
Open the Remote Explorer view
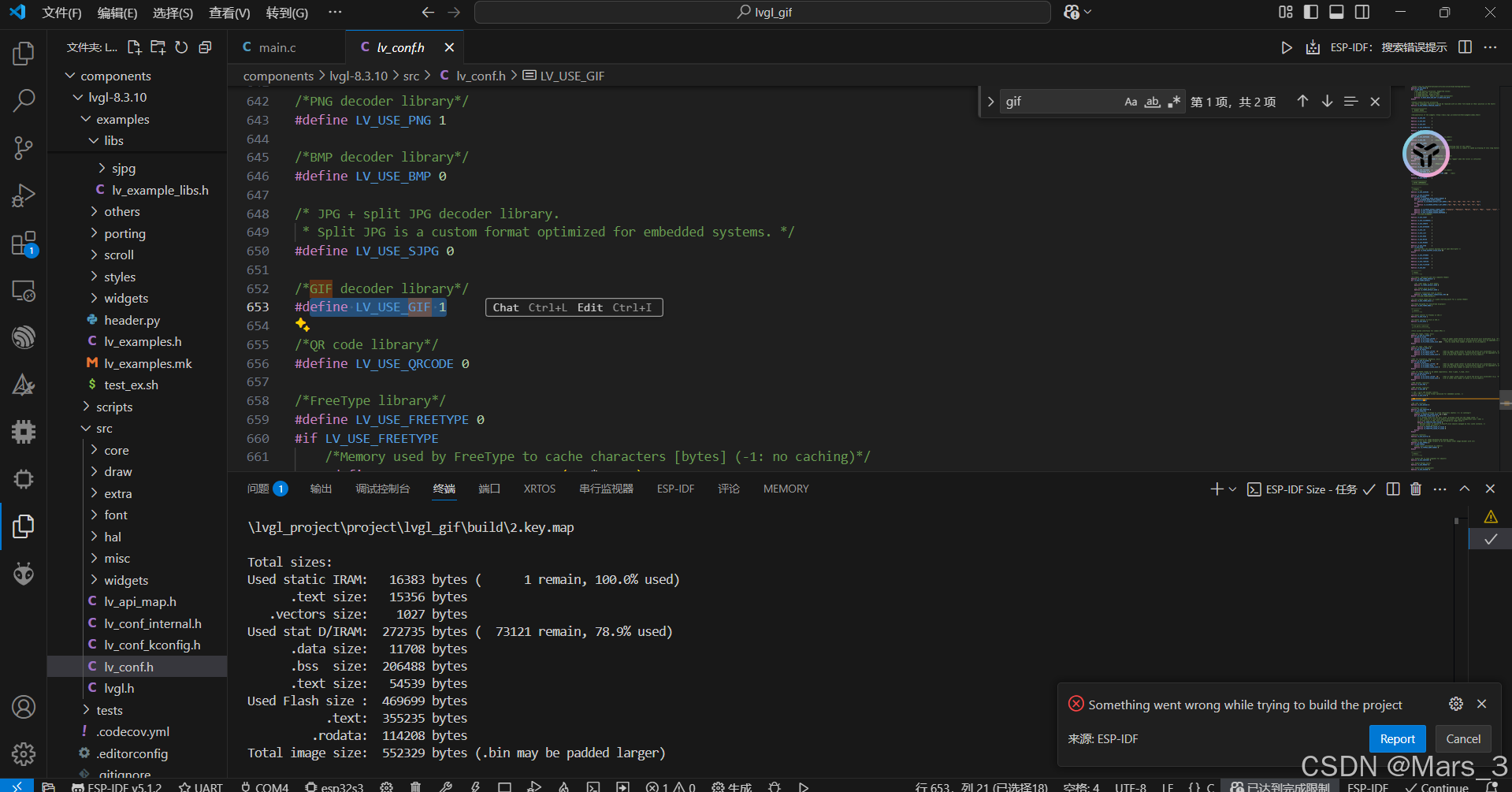pyautogui.click(x=24, y=291)
